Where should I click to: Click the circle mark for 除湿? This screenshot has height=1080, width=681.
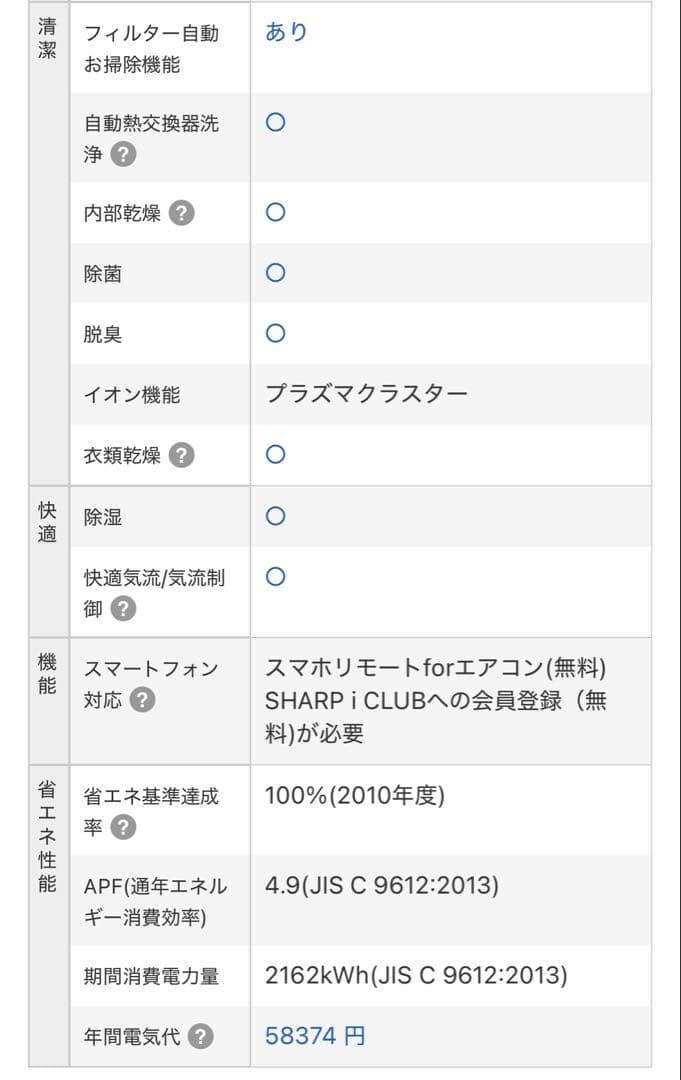click(276, 516)
